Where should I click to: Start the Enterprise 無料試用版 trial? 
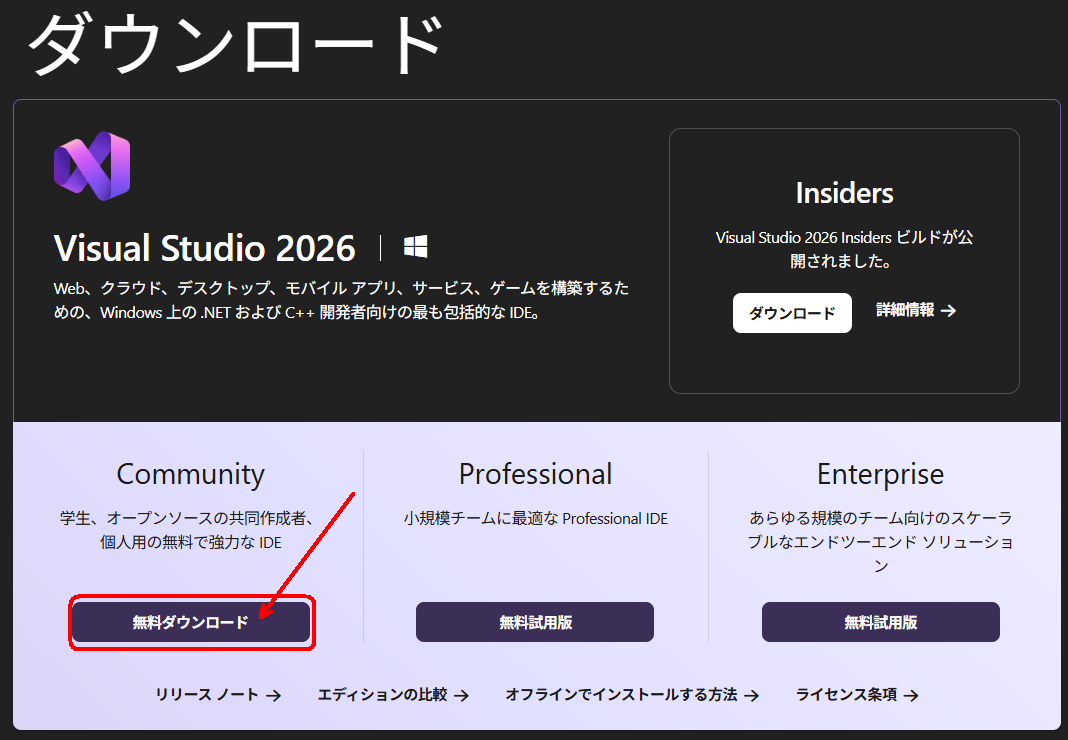pos(880,622)
